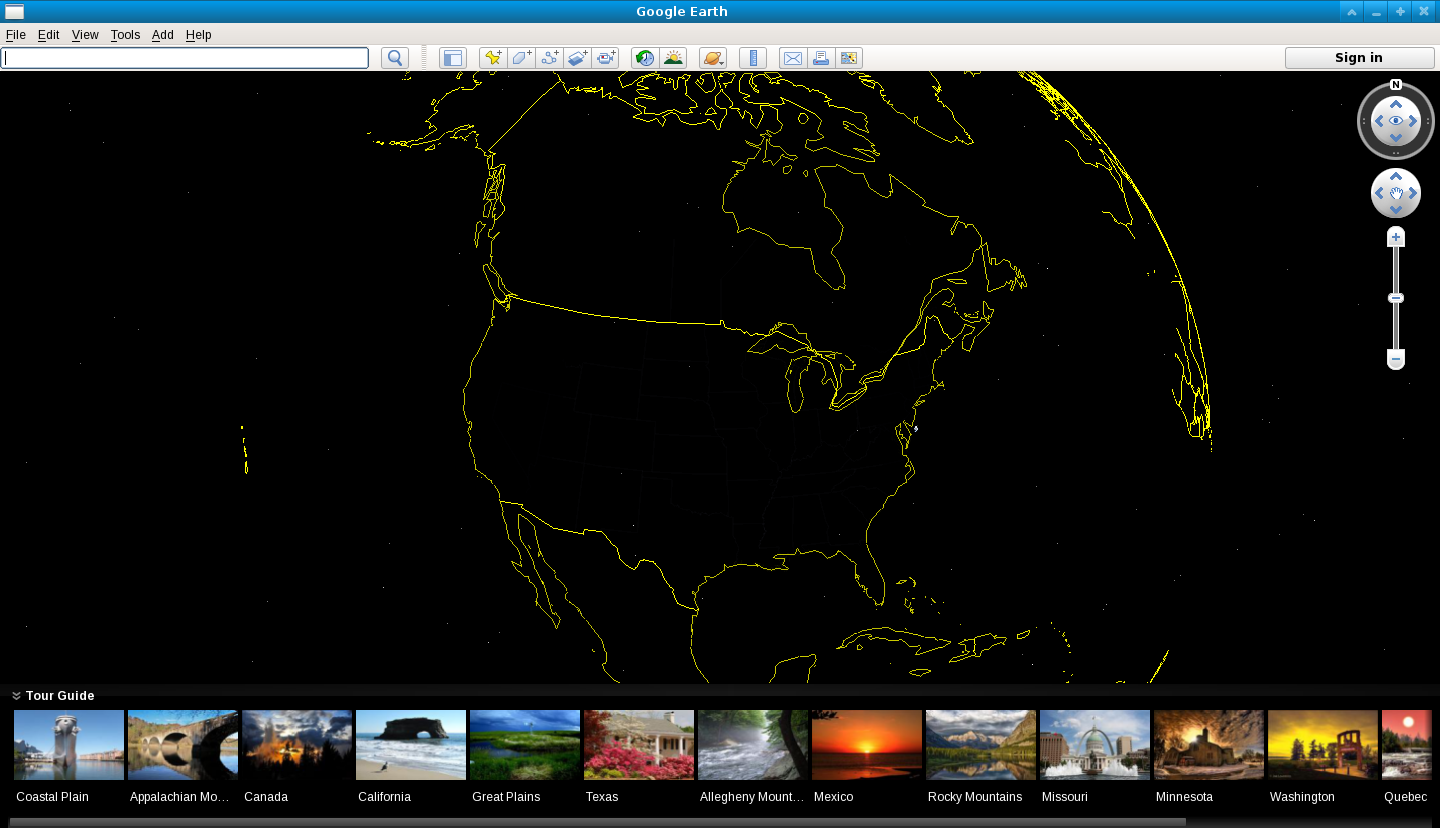
Task: Open the Mexico sunset tour thumbnail
Action: pyautogui.click(x=867, y=745)
